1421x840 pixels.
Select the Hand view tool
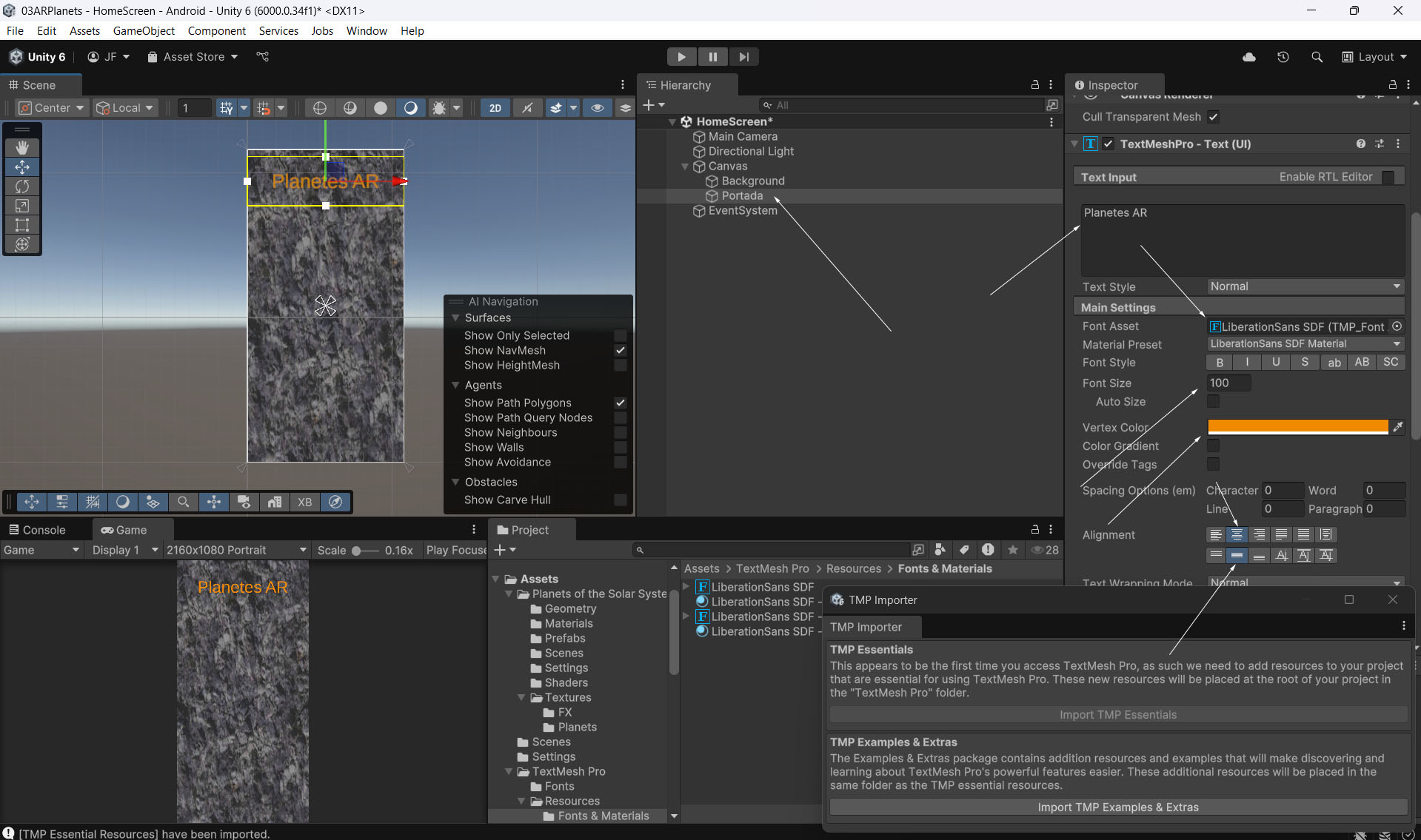22,148
